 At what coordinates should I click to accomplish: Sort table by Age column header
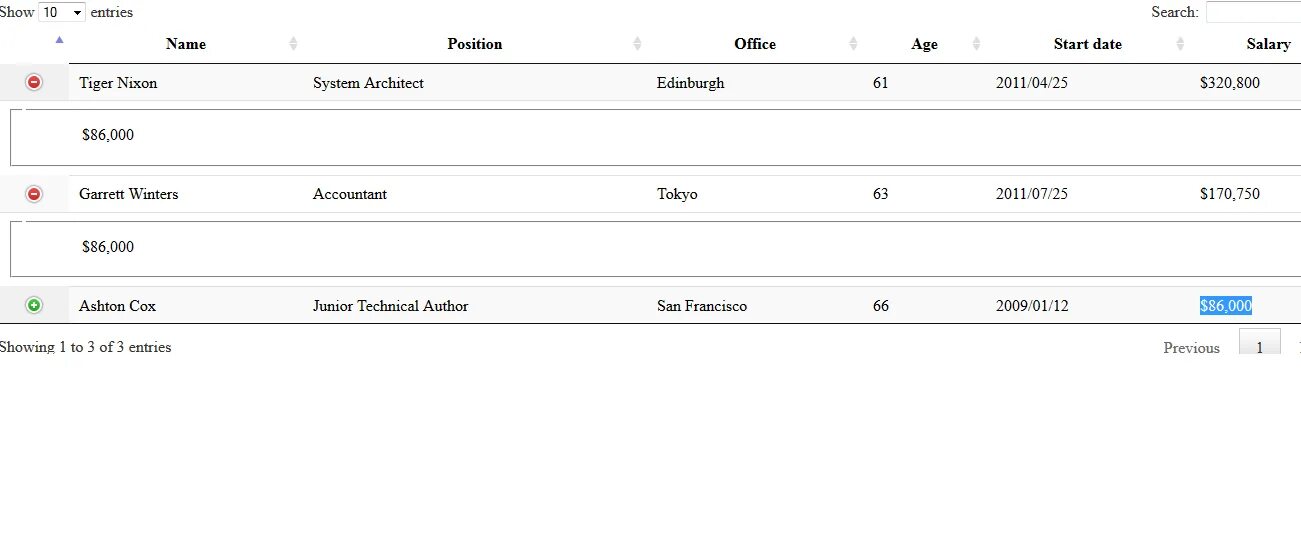[x=924, y=44]
